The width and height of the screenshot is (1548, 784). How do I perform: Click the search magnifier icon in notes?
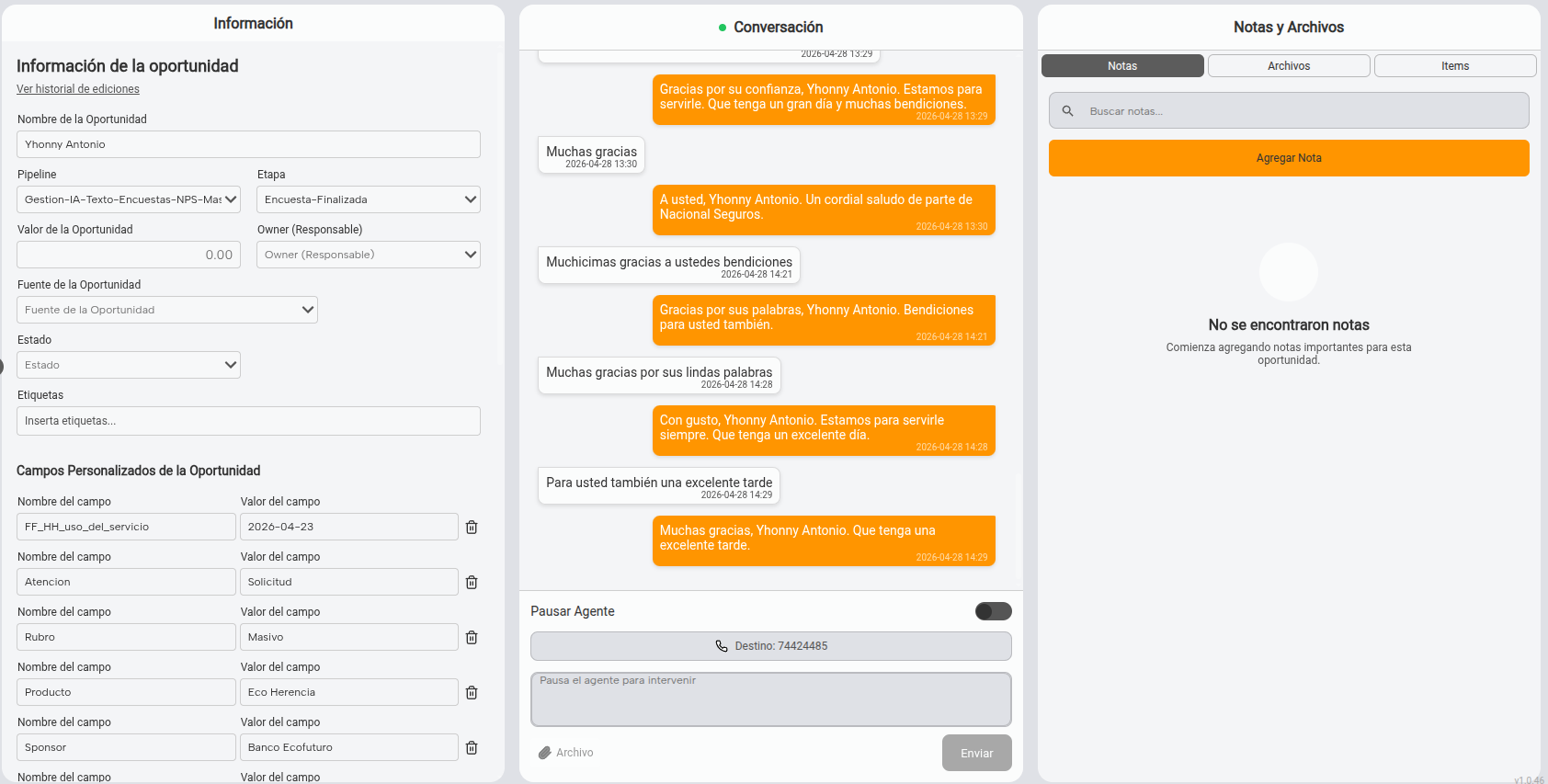click(x=1067, y=111)
